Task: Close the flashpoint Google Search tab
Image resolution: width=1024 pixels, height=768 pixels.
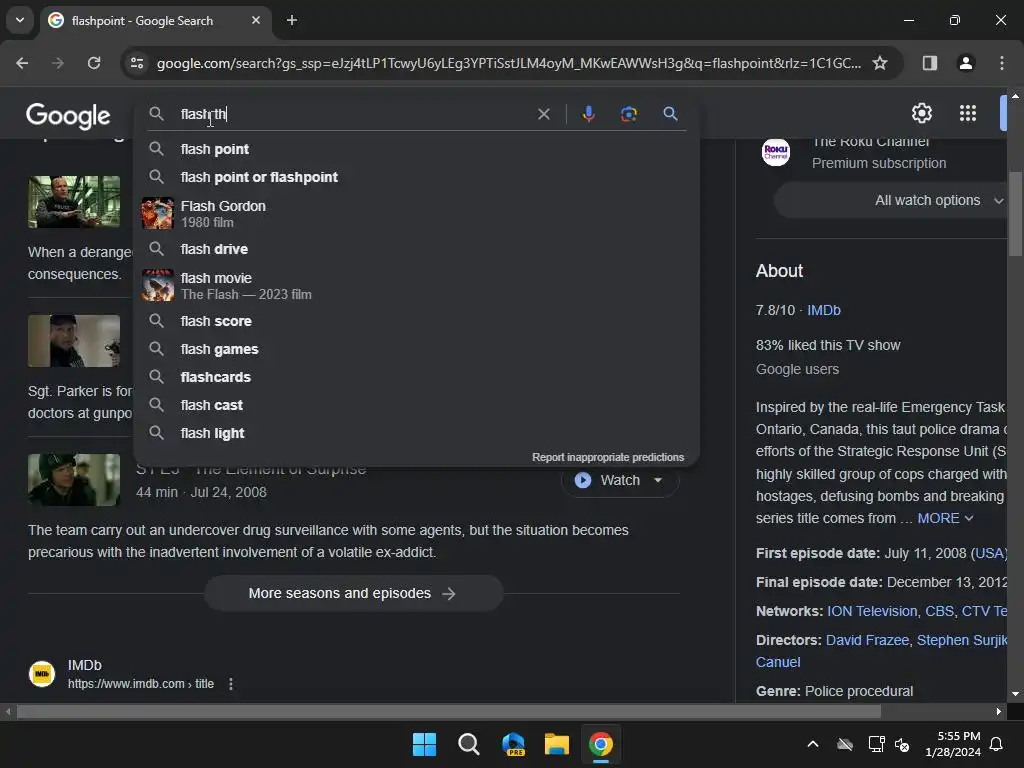Action: coord(256,20)
